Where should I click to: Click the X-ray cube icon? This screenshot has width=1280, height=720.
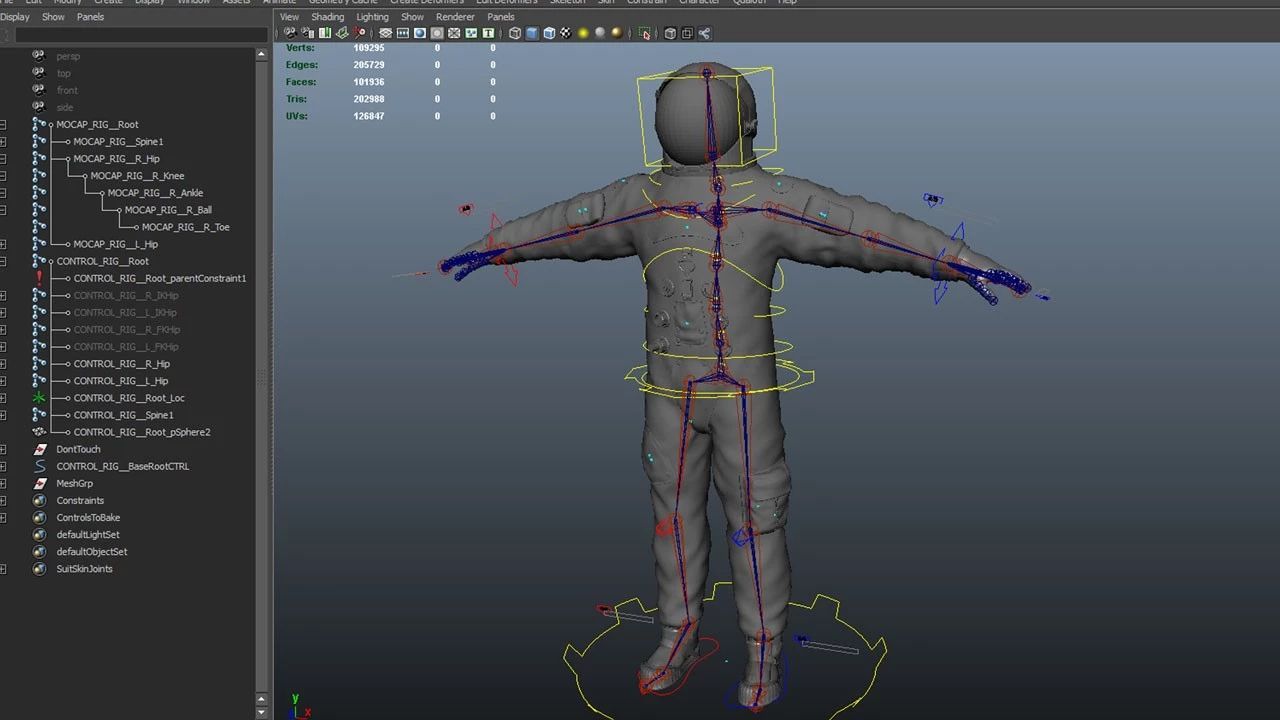[670, 33]
